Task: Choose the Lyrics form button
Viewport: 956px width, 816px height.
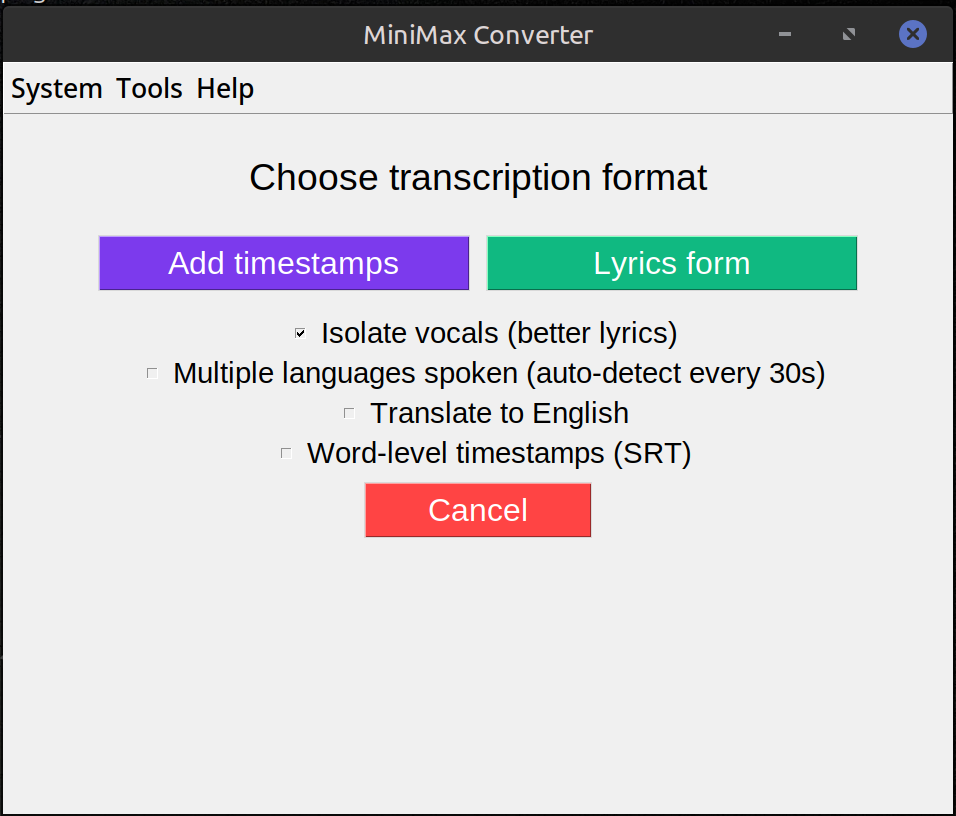Action: coord(672,263)
